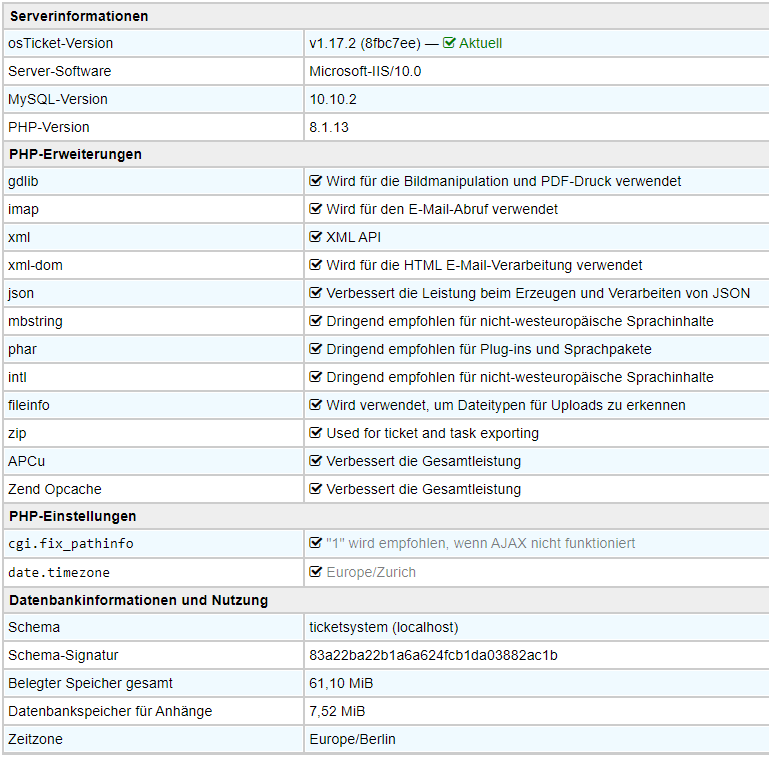Click the check icon in xml-dom row
Image resolution: width=769 pixels, height=761 pixels.
(x=316, y=265)
